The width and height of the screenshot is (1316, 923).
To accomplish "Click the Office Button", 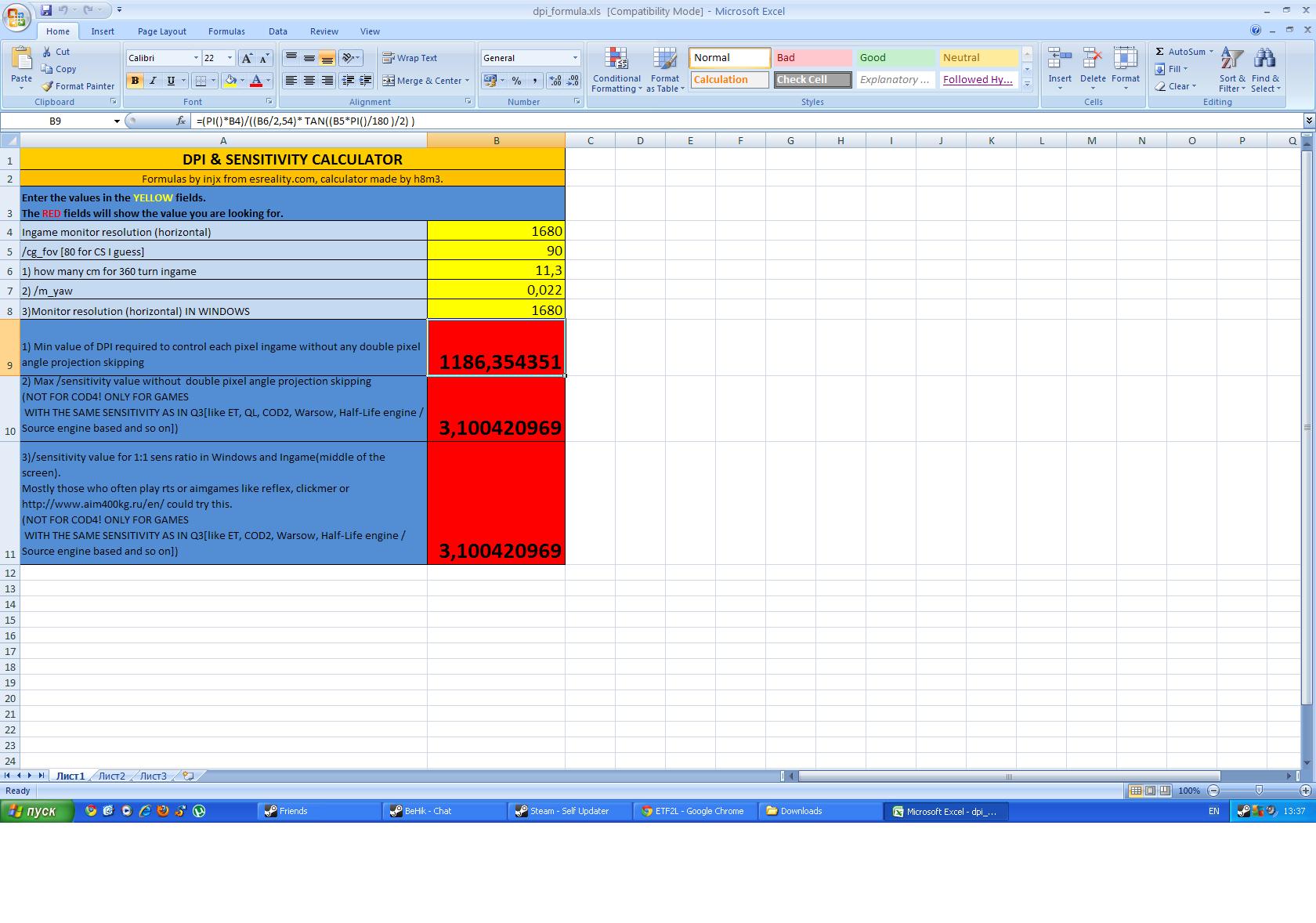I will pyautogui.click(x=16, y=16).
